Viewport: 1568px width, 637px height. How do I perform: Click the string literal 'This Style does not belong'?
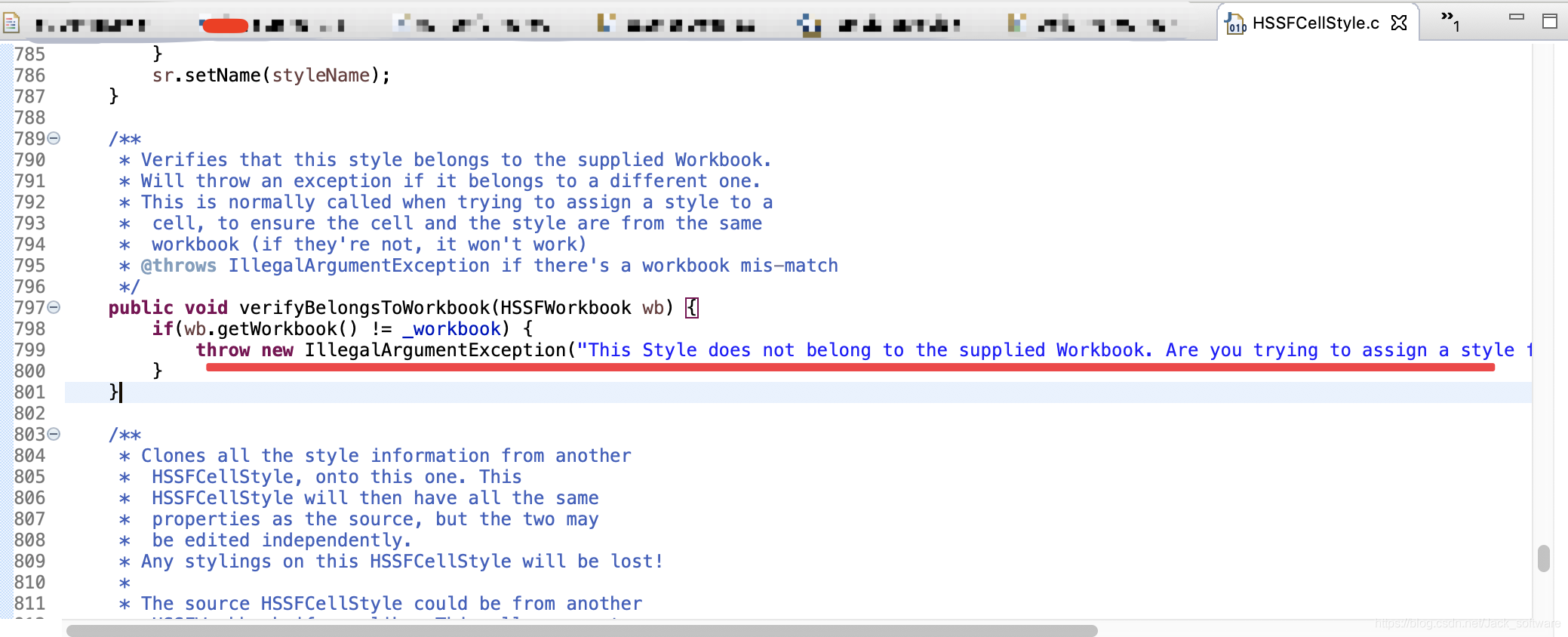pos(1053,350)
